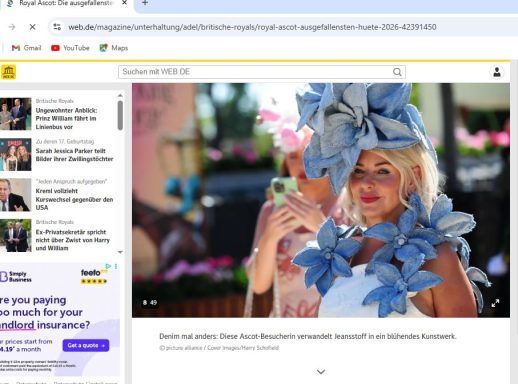This screenshot has height=384, width=518.
Task: Open a new browser tab
Action: click(x=145, y=3)
